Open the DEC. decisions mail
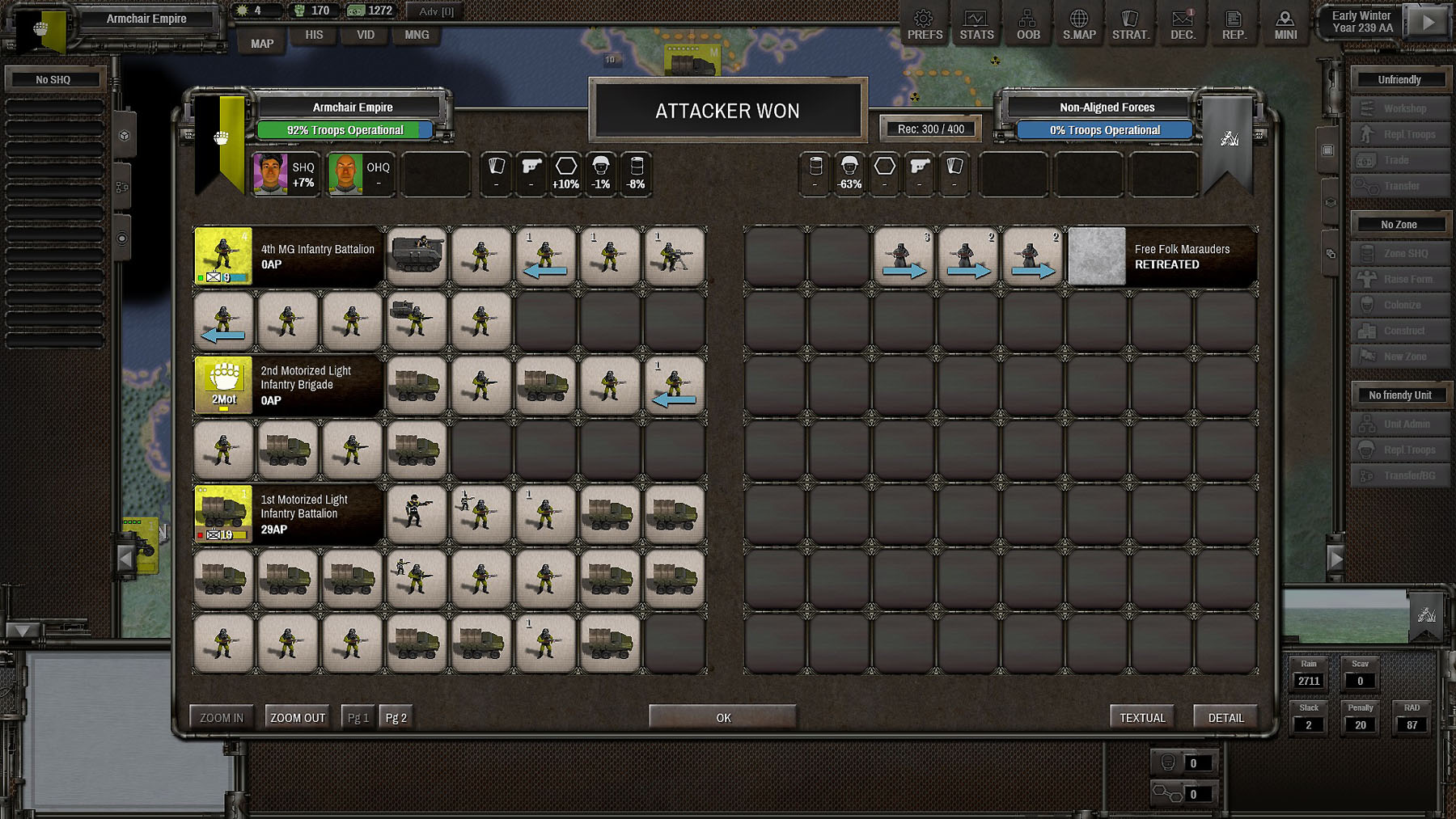 (x=1183, y=24)
